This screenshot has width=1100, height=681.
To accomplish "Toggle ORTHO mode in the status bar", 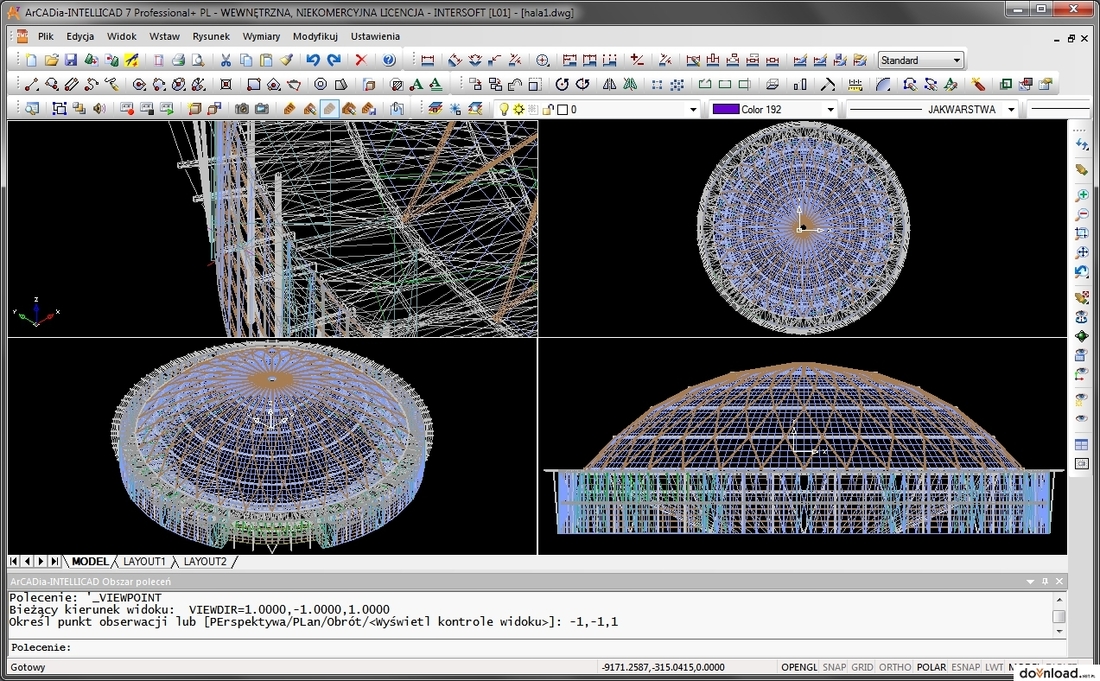I will (895, 667).
